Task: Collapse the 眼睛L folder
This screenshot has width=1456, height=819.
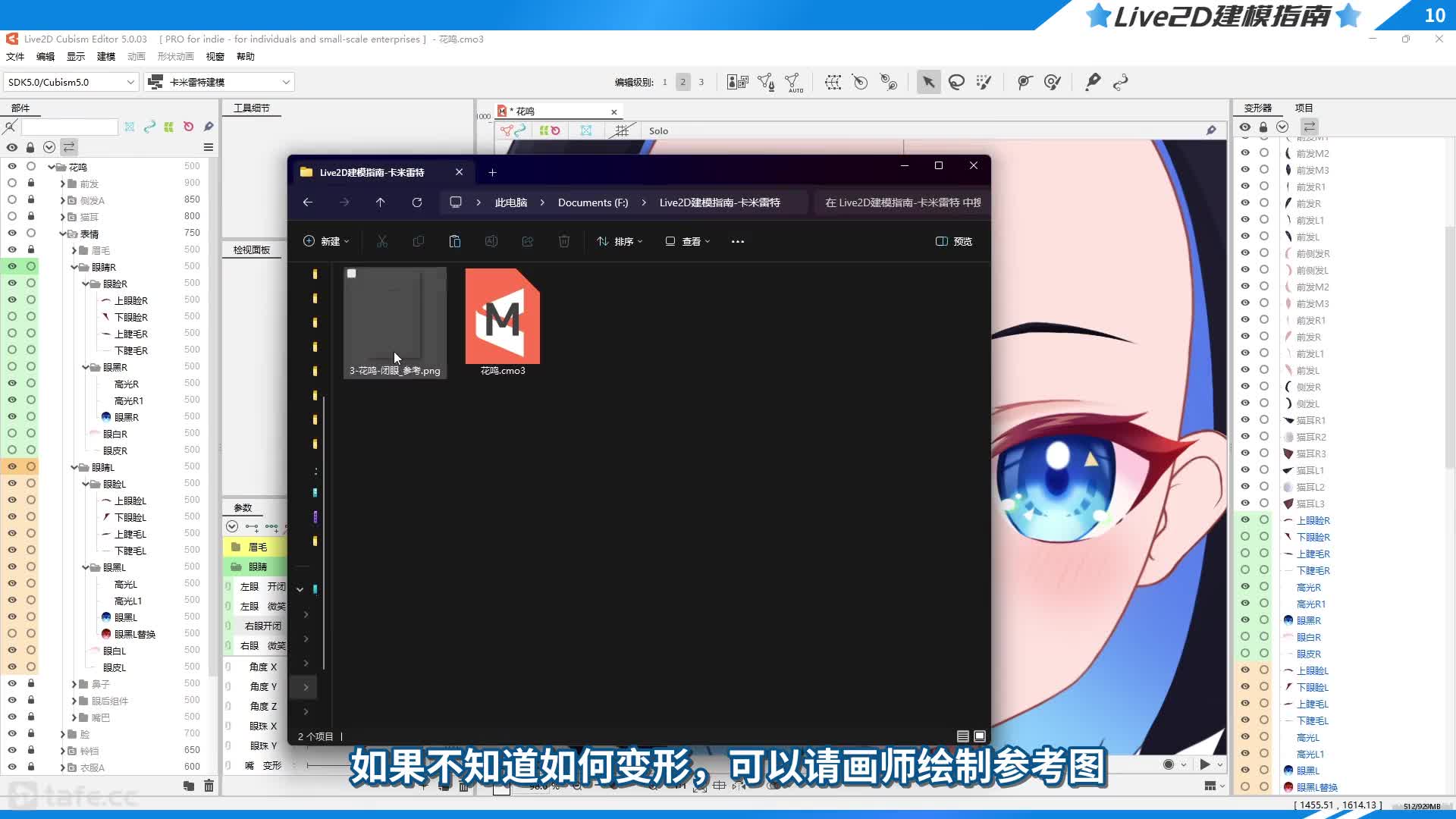Action: 74,467
